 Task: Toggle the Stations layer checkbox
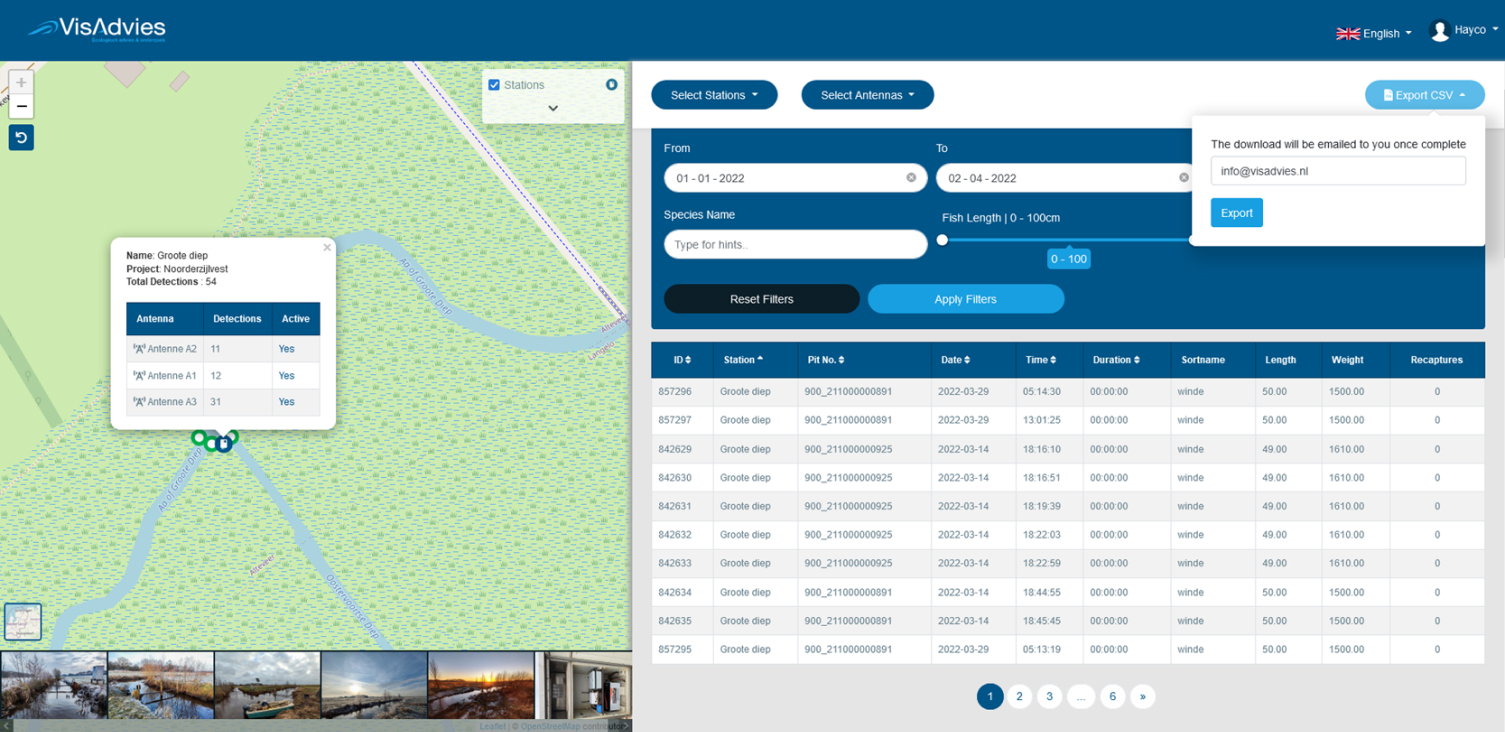pos(494,85)
